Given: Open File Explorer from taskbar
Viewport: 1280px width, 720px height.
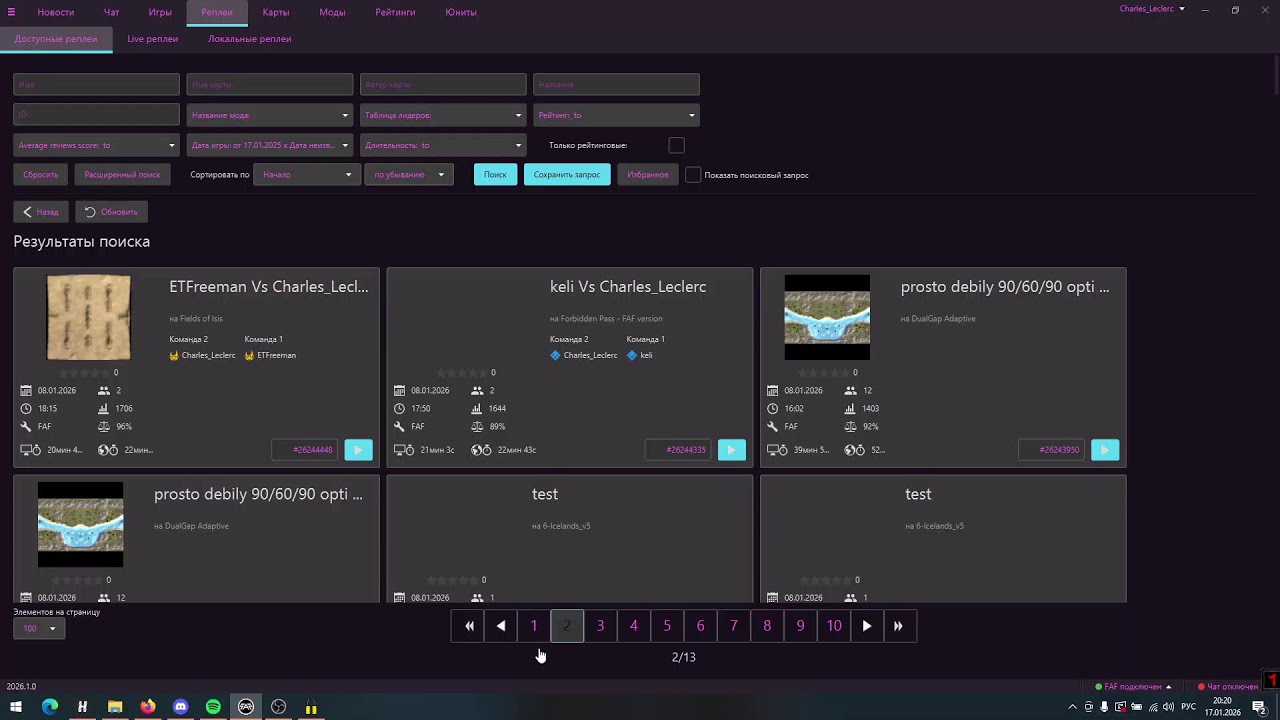Looking at the screenshot, I should (x=115, y=707).
